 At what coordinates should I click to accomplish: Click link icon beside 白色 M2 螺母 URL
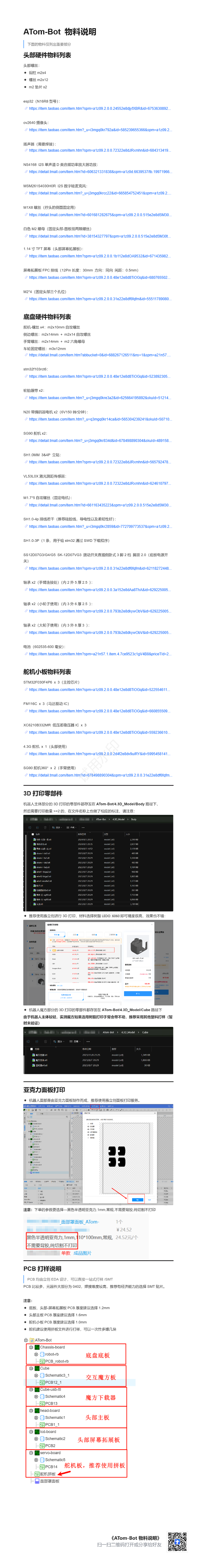[x=26, y=236]
